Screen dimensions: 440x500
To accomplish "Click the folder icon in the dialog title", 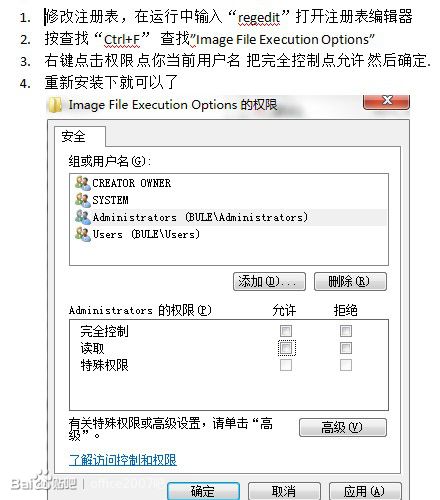I will [55, 105].
